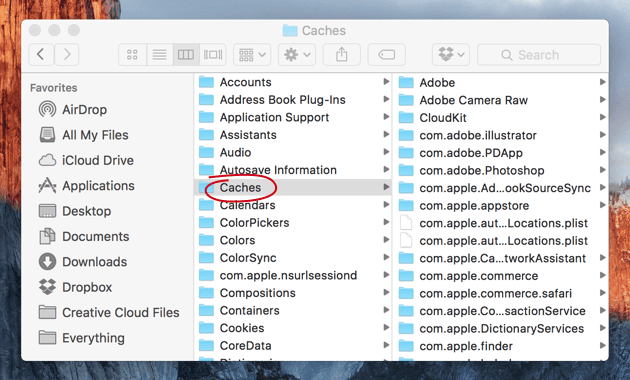
Task: Select the ColorPickers folder
Action: [x=293, y=223]
